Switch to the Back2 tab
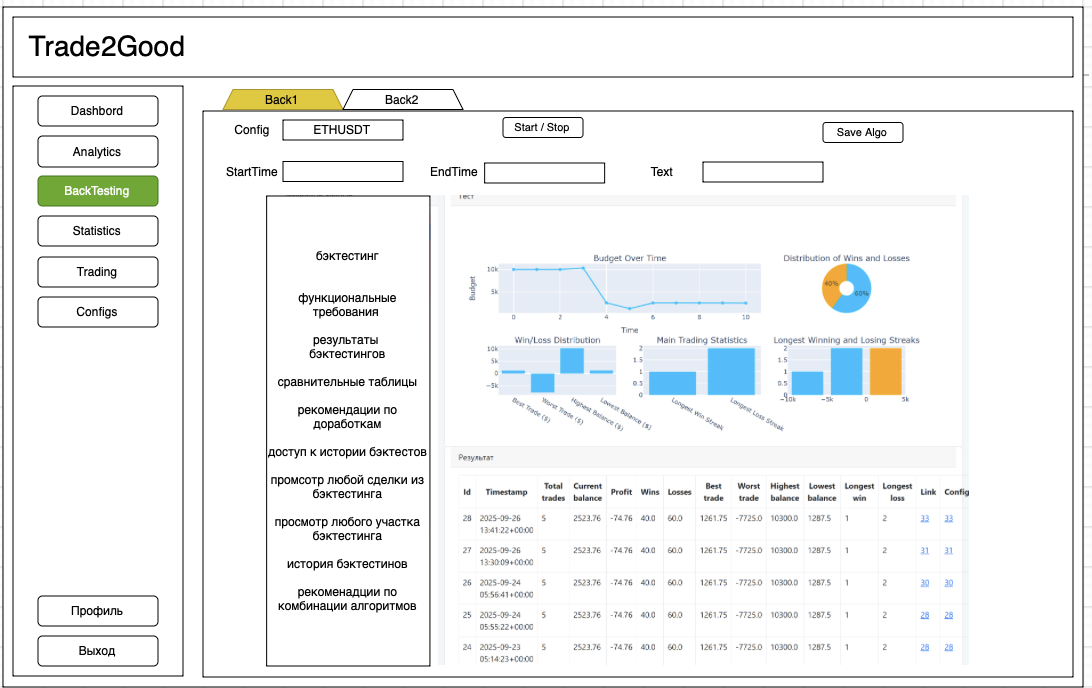Screen dimensions: 1092x688 pos(402,100)
